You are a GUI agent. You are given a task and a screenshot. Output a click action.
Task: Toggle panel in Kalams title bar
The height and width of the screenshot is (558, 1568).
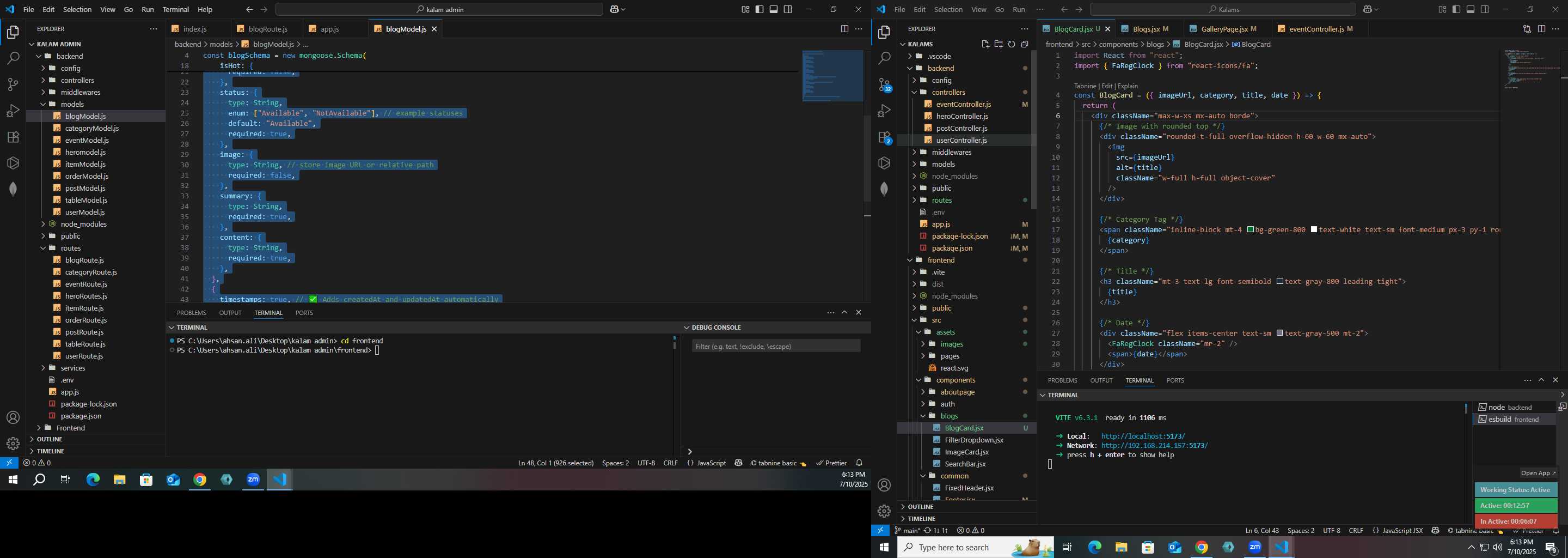coord(1471,10)
